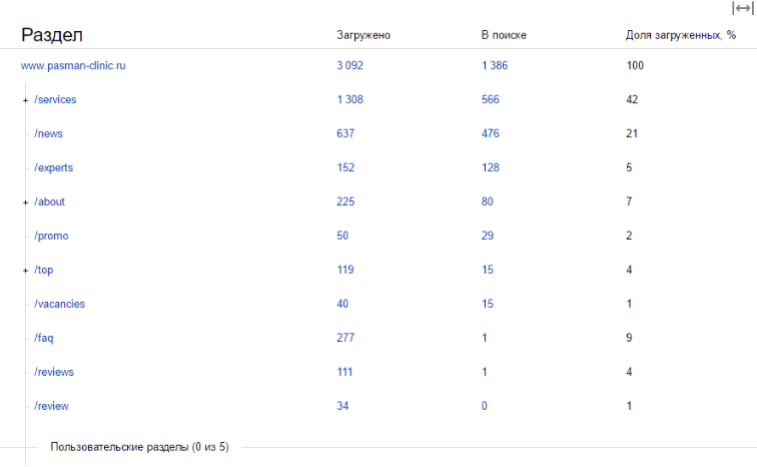Open the www.pasman-clinic.ru root link

[x=73, y=66]
